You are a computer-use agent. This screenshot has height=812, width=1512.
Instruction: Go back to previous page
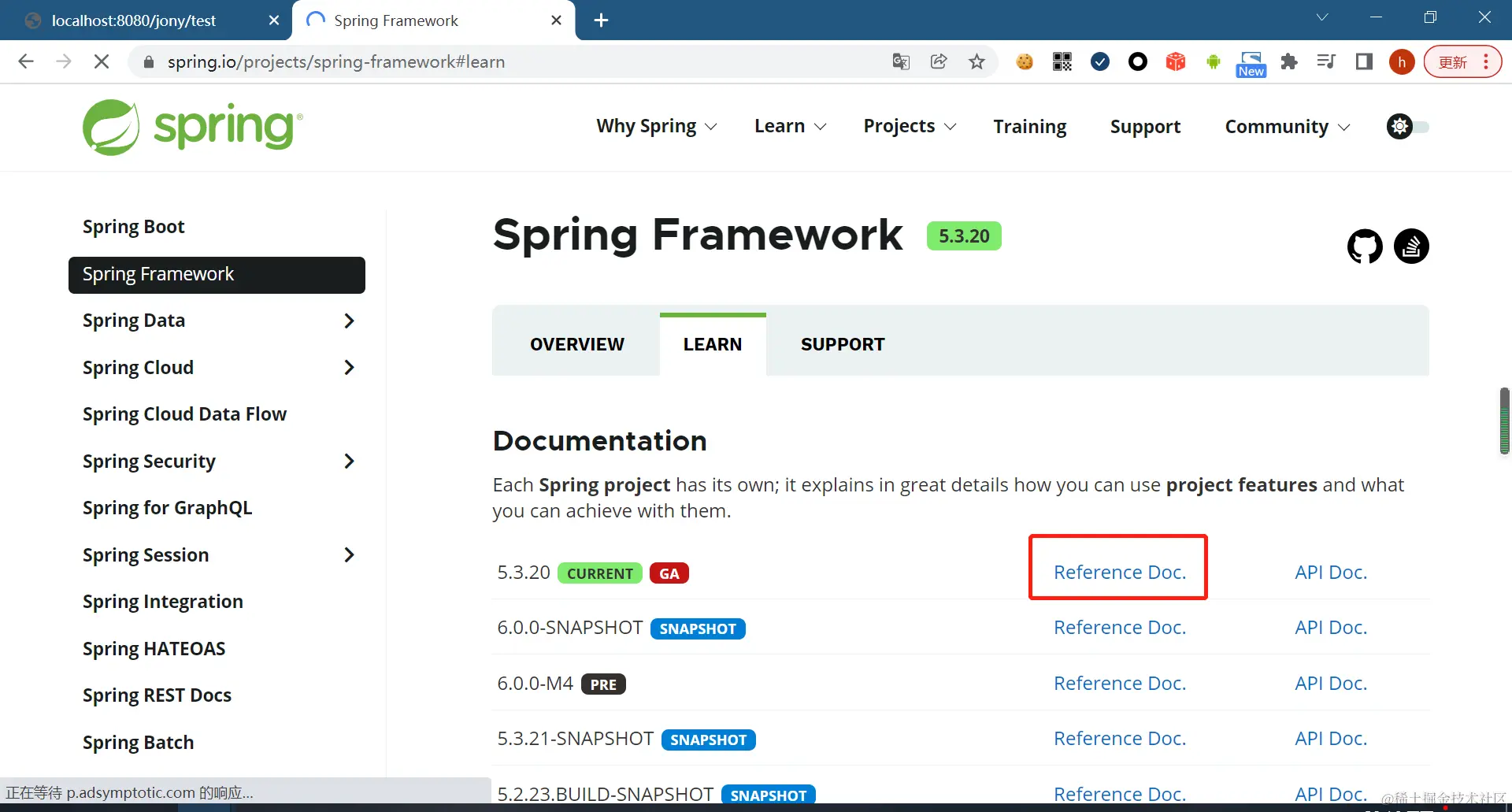[x=26, y=61]
